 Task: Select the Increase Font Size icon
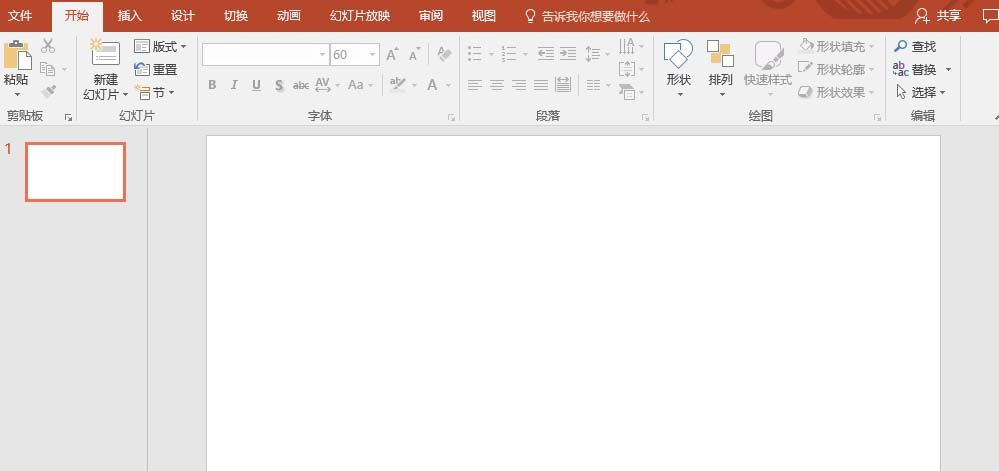click(393, 54)
